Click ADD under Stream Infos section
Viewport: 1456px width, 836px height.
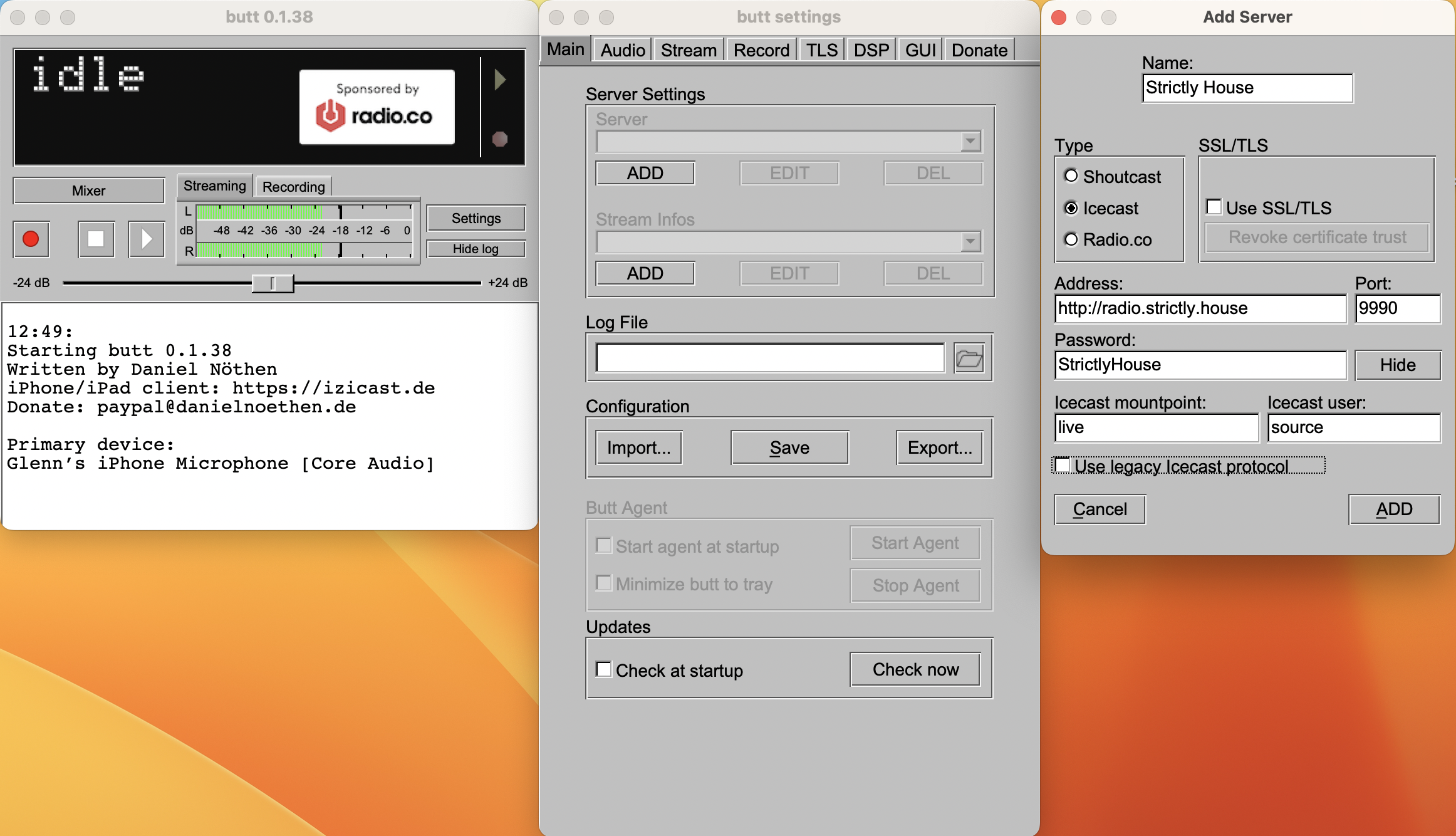click(x=645, y=273)
